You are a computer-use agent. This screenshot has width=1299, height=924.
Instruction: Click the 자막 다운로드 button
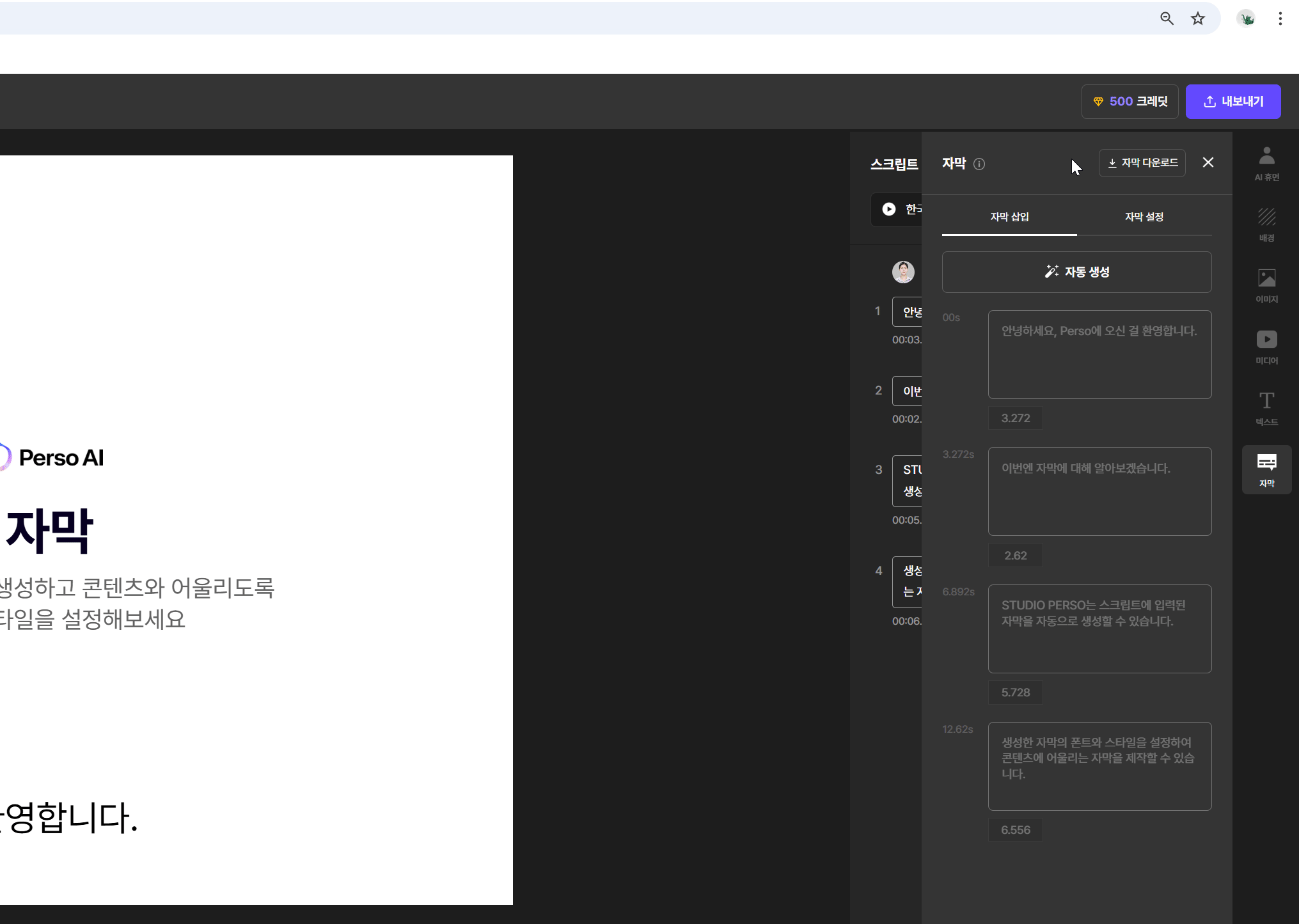coord(1142,162)
